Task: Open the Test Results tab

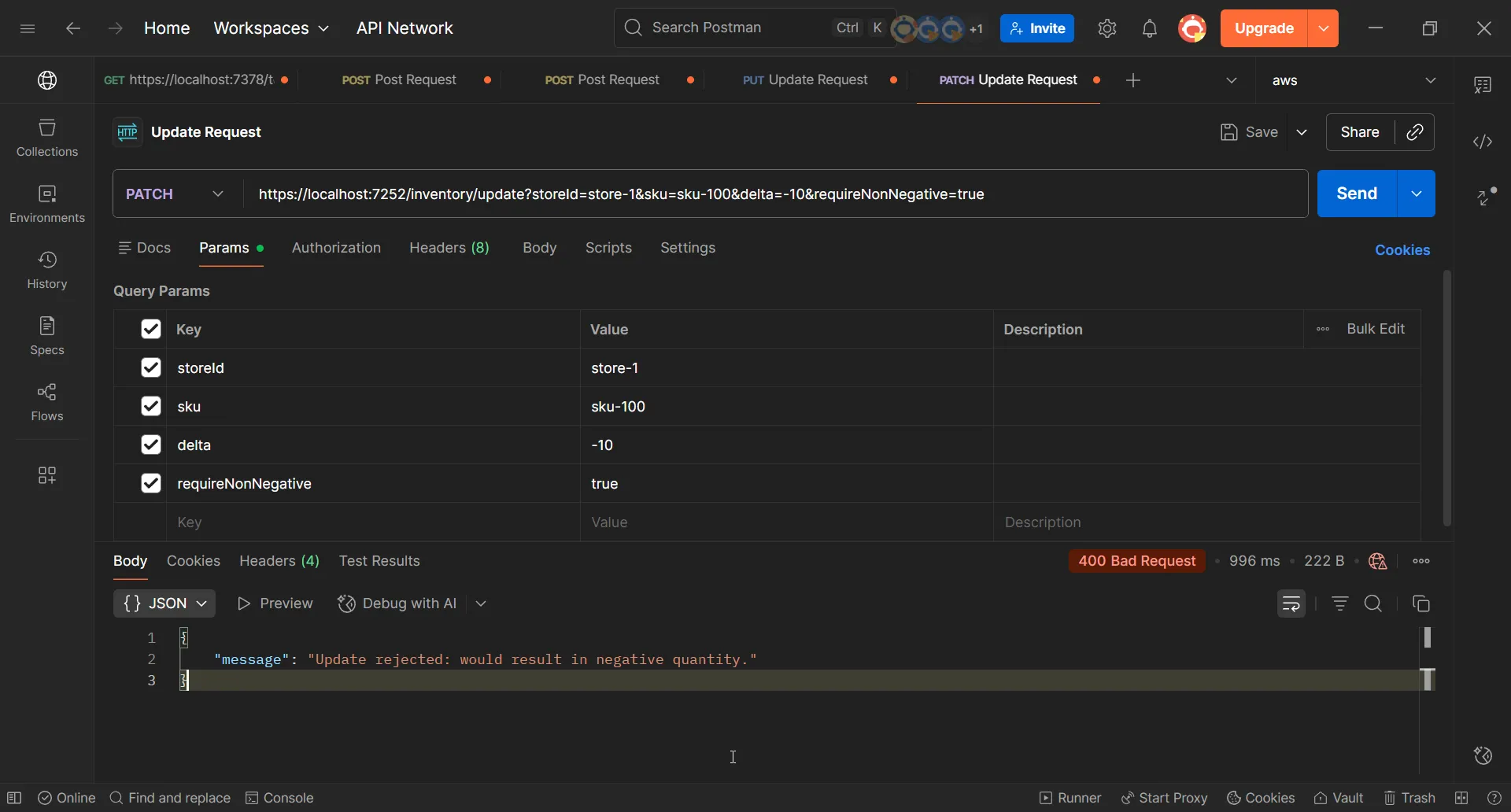Action: click(x=380, y=561)
